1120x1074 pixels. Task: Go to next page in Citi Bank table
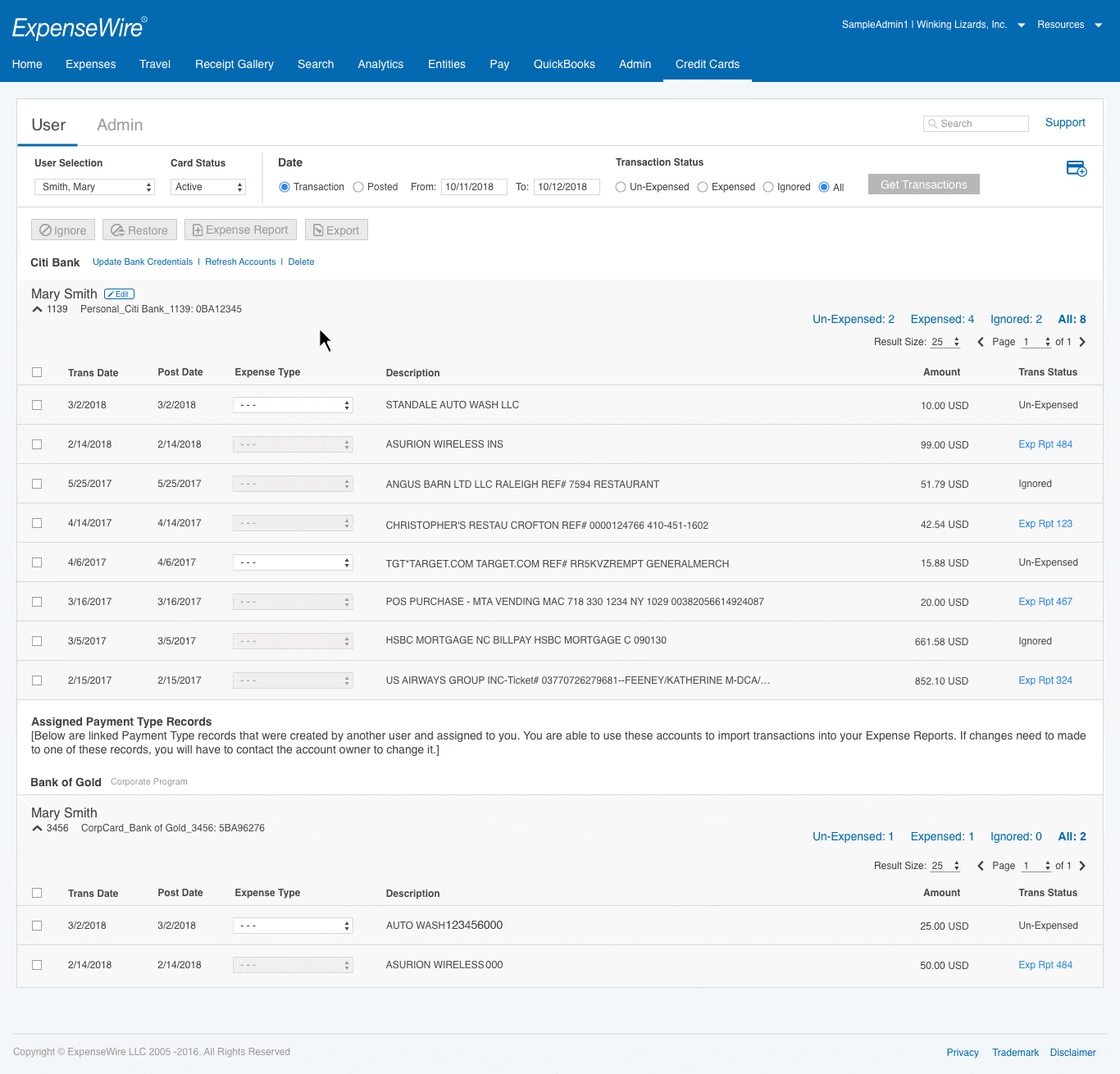point(1082,342)
